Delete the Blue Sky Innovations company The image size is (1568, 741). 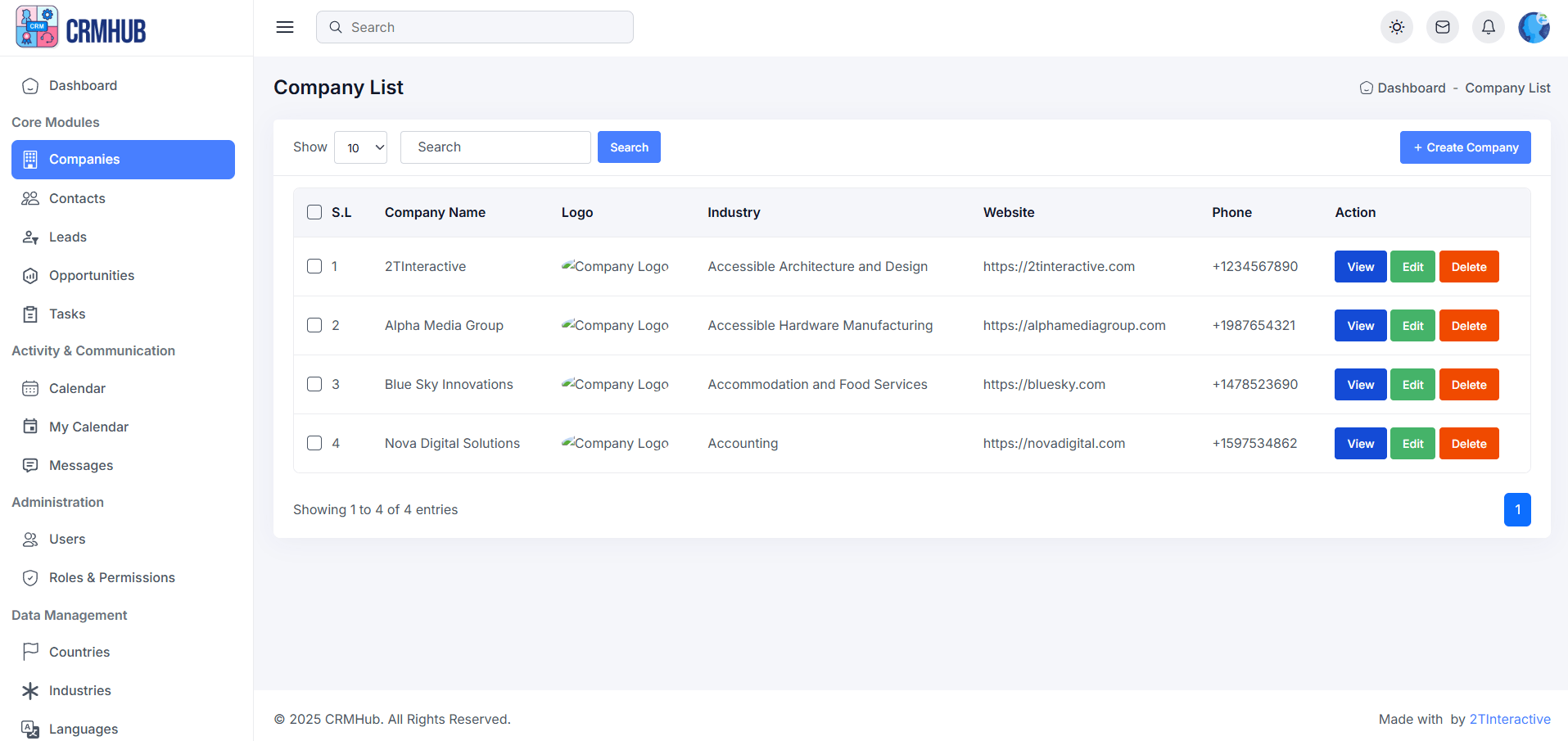[1469, 385]
